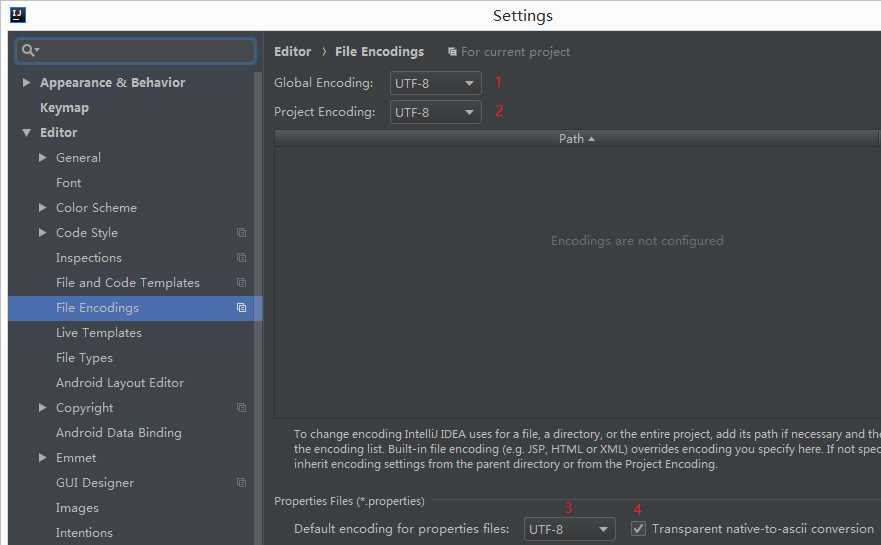
Task: Expand the Appearance & Behavior section
Action: pos(27,83)
